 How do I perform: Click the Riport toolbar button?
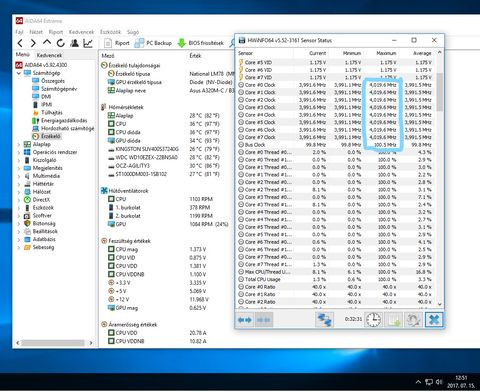[117, 43]
